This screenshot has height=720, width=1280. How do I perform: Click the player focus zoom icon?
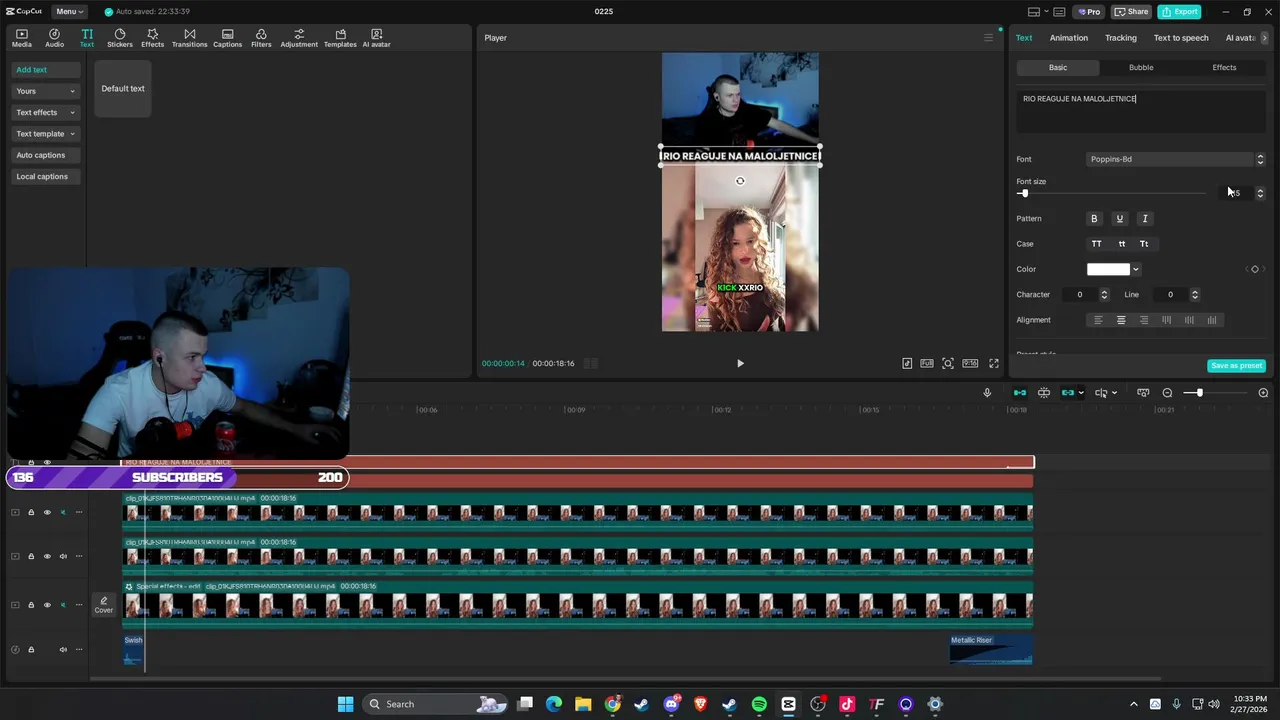click(948, 363)
